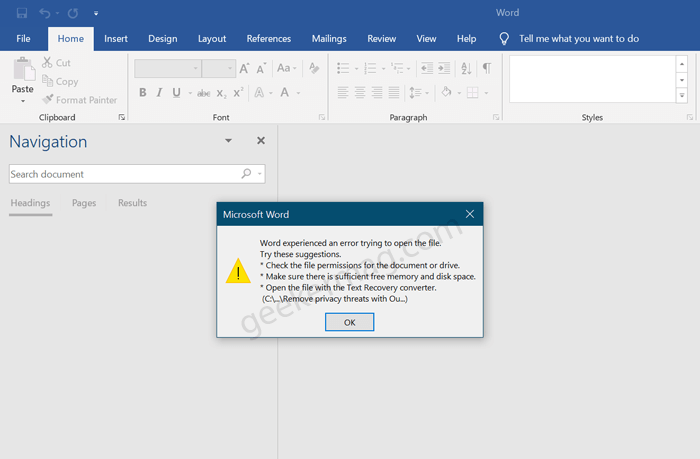Screen dimensions: 700x459
Task: Click the Sort A-Z icon
Action: 466,68
